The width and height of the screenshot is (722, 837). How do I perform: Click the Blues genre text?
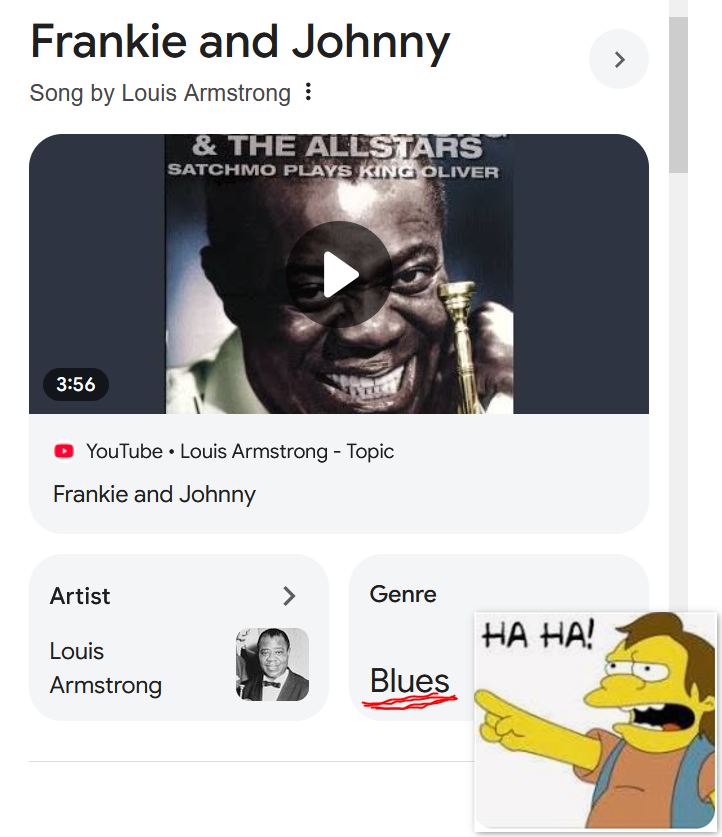click(x=410, y=681)
